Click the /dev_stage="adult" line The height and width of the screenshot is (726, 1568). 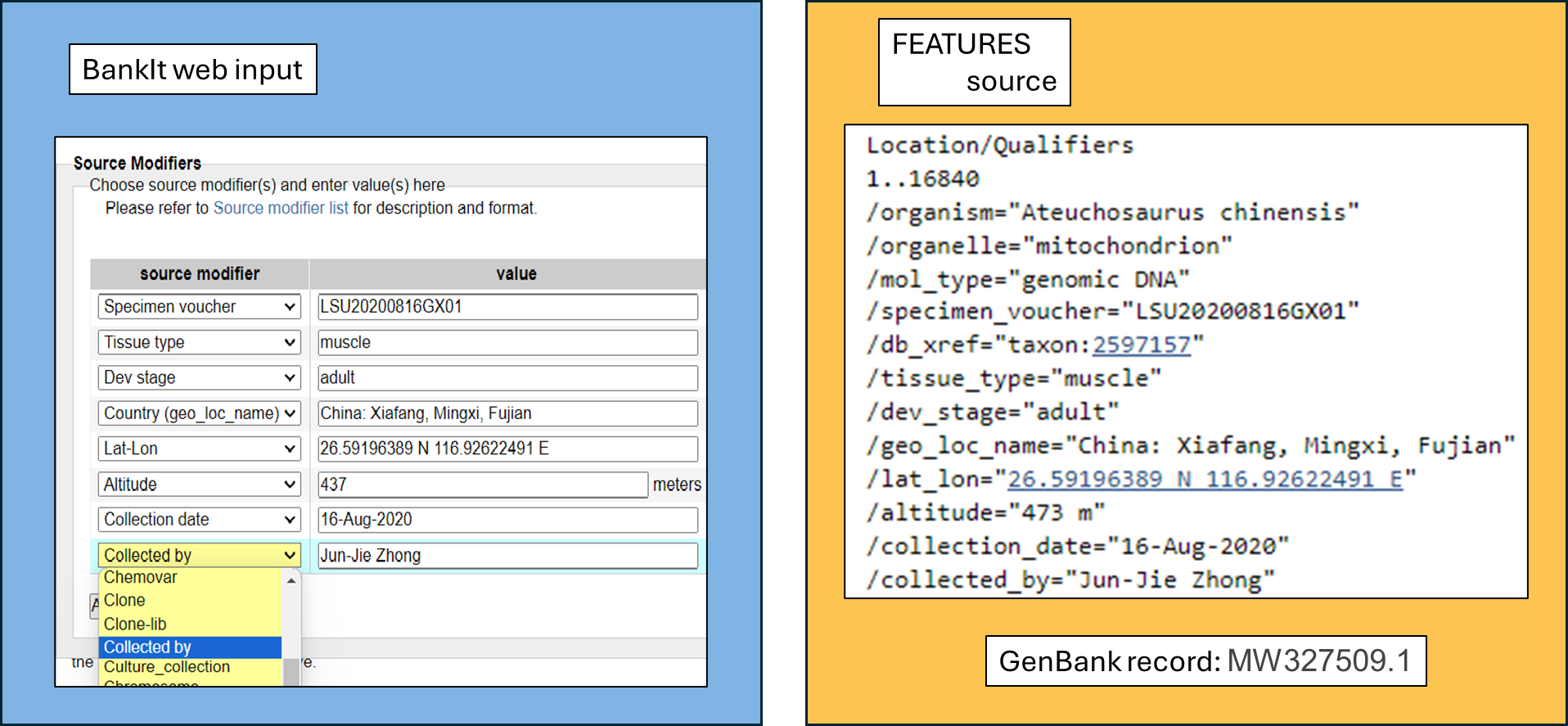[992, 412]
